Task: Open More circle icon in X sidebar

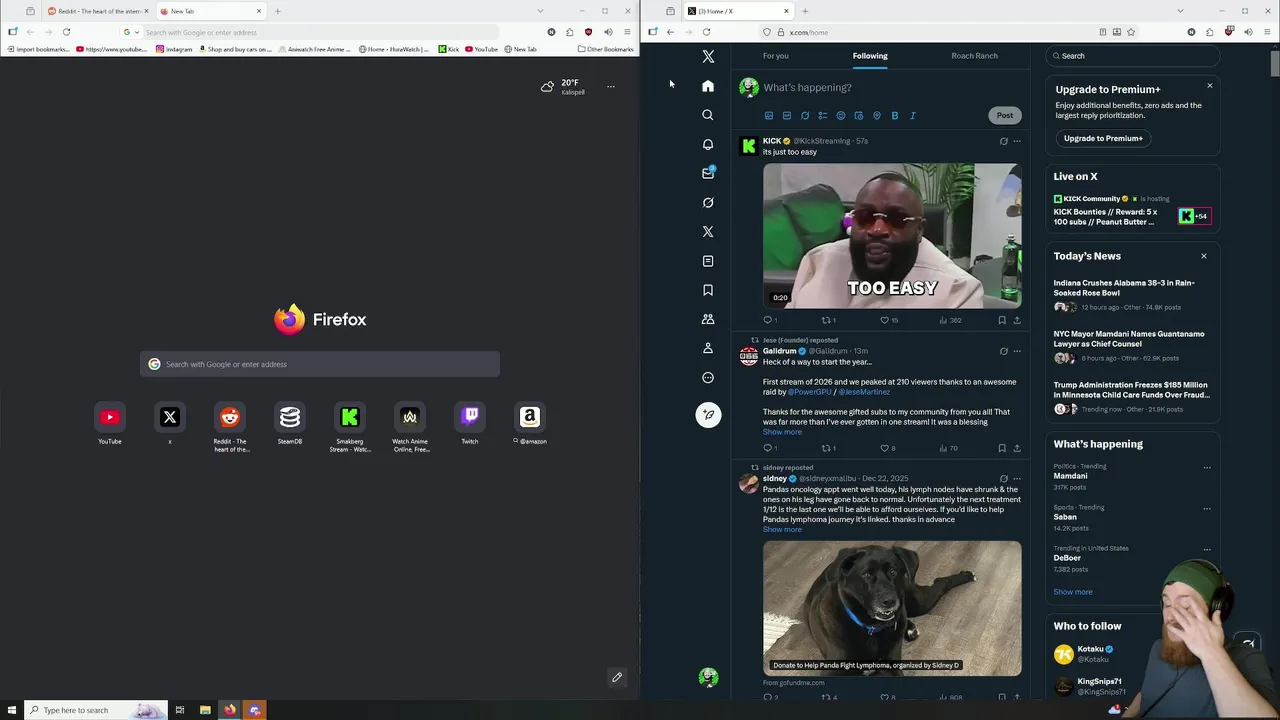Action: coord(708,377)
